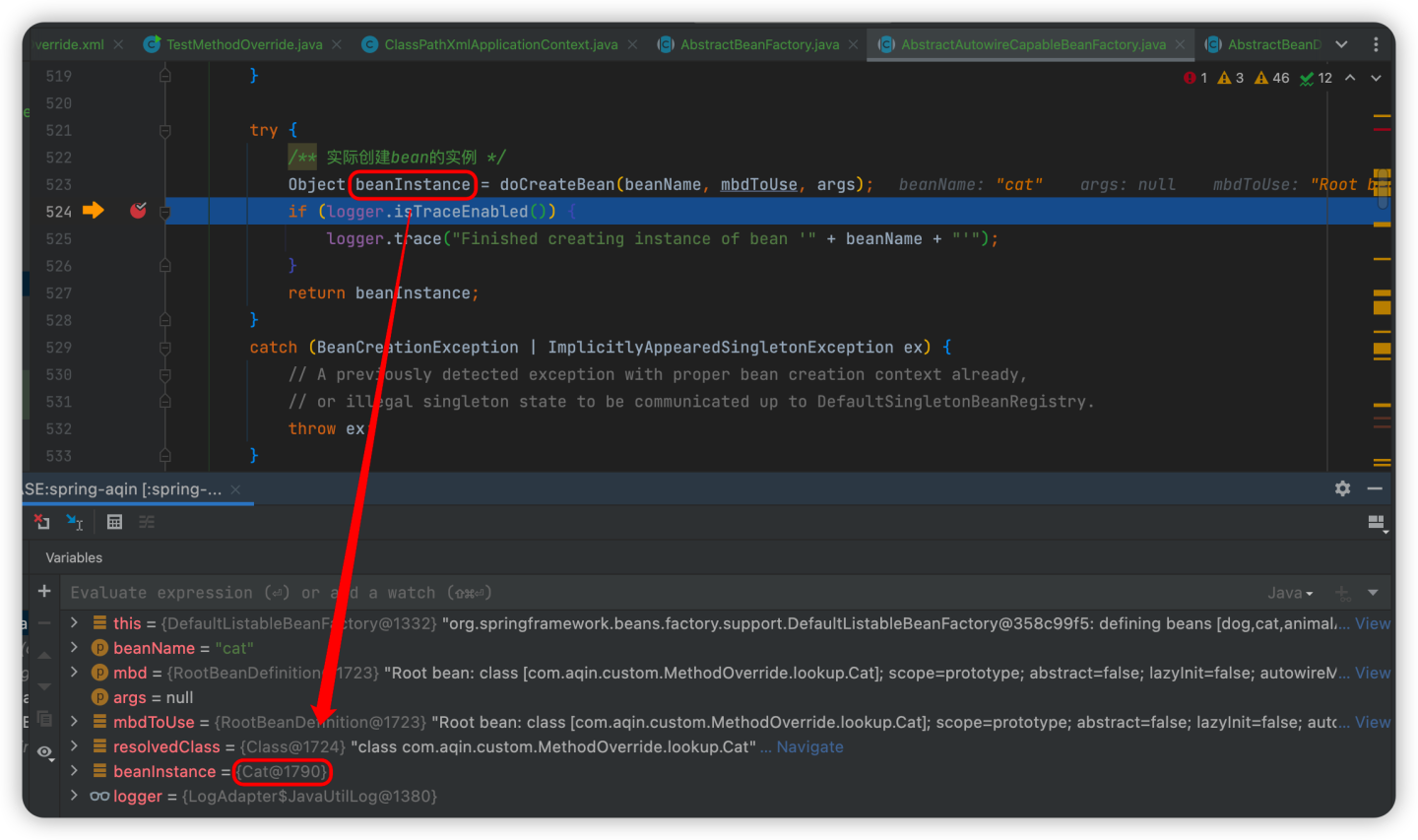Expand the resolvedClass variable node

[74, 746]
